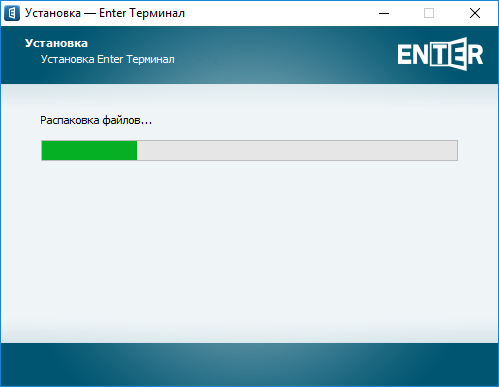This screenshot has height=387, width=499.
Task: Minimize the Установка — Enter Терминал window
Action: (384, 13)
